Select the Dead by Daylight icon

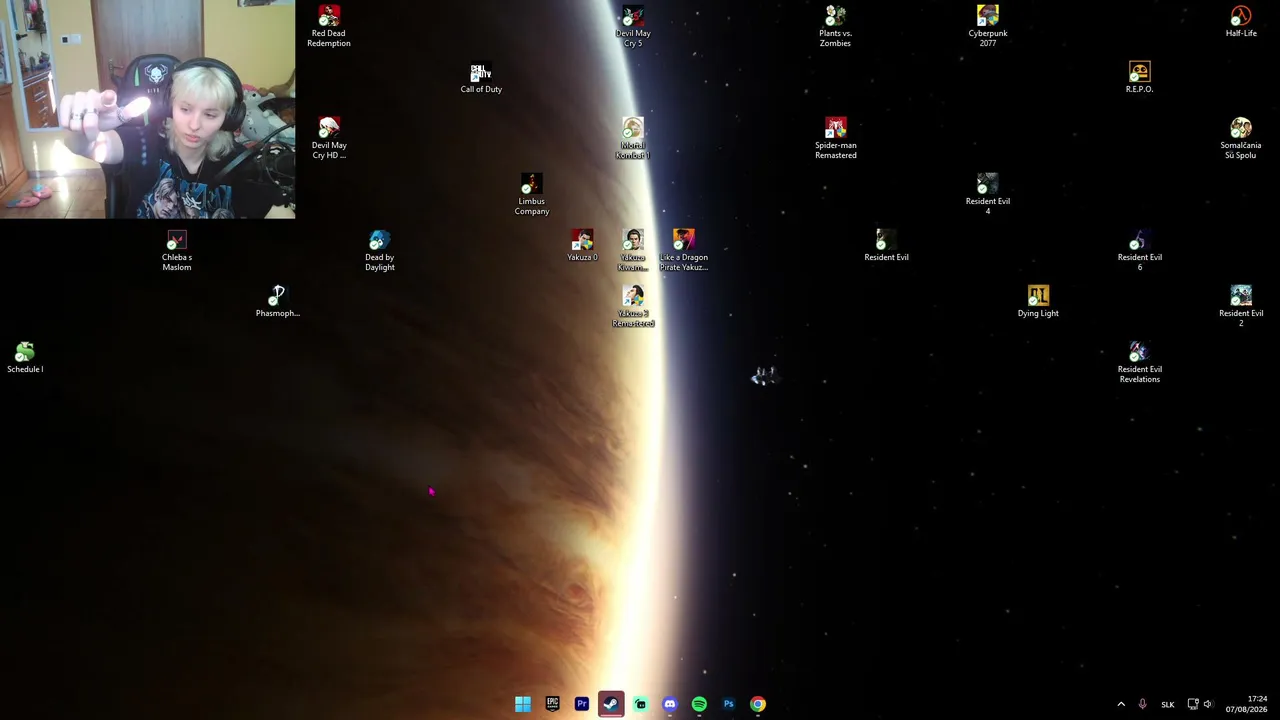[x=380, y=250]
